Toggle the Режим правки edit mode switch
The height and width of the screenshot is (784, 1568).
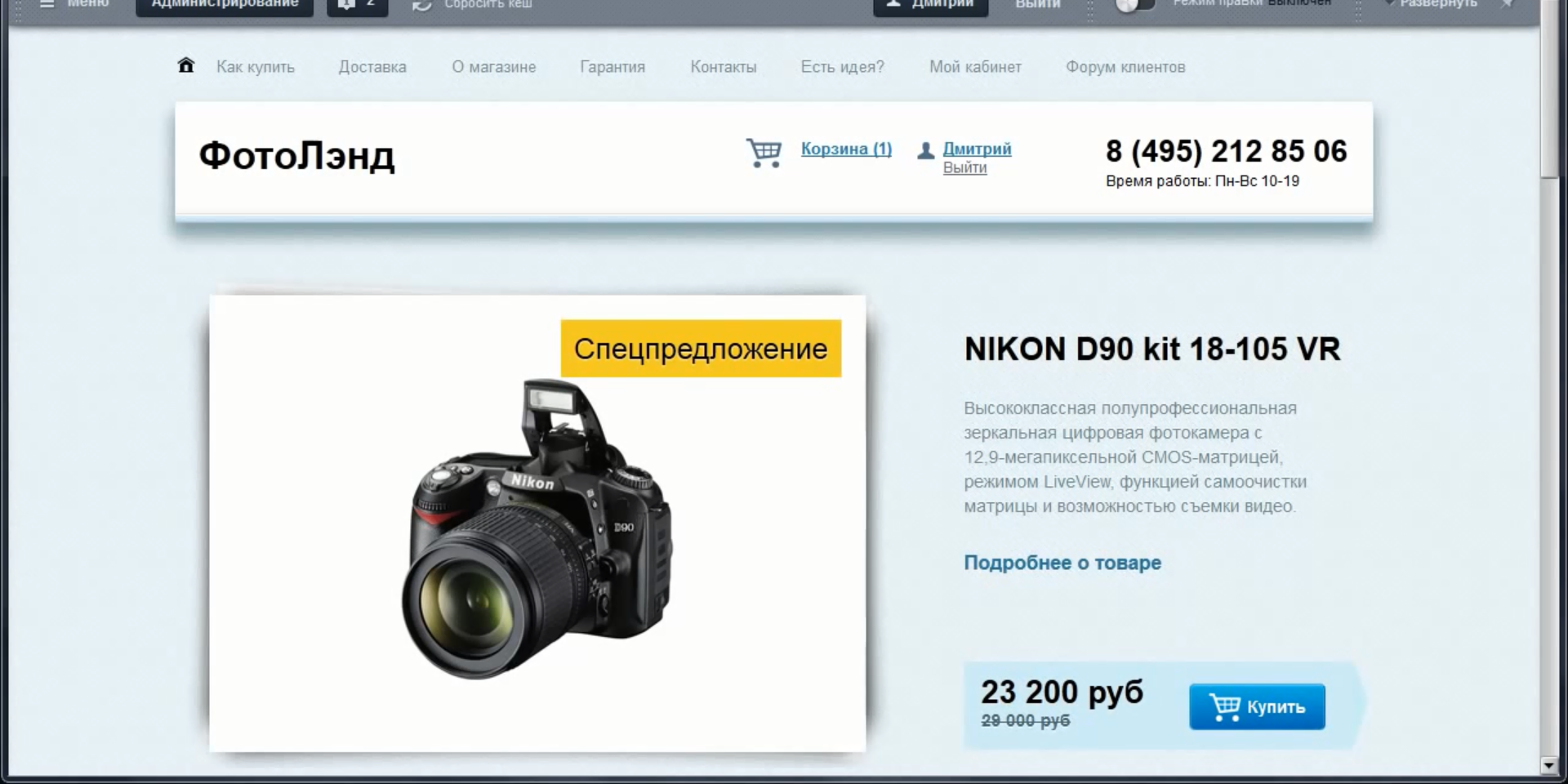pos(1134,5)
